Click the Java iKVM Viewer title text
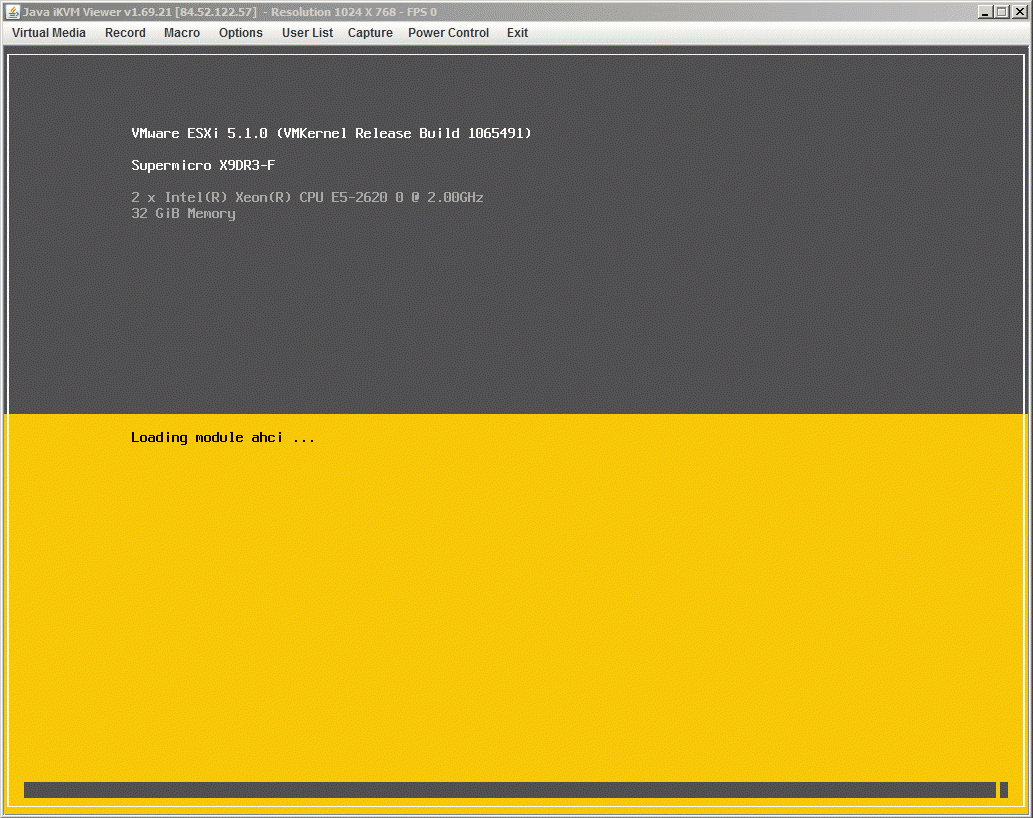 (230, 12)
